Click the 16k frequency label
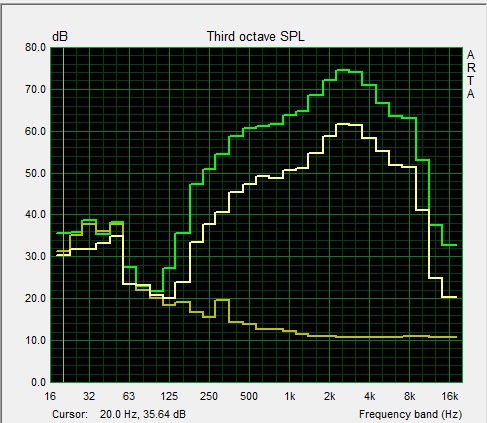Viewport: 487px width, 423px height. pyautogui.click(x=450, y=396)
